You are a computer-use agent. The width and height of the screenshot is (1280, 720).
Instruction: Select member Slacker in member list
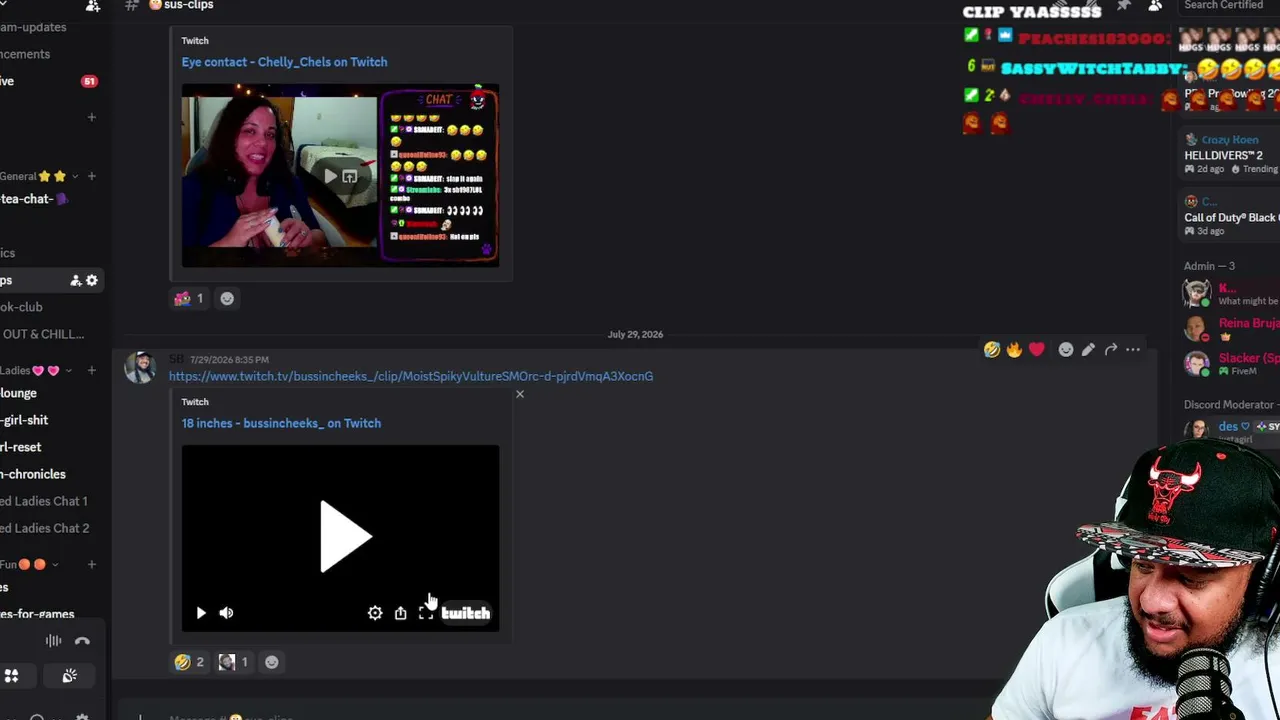pyautogui.click(x=1230, y=364)
